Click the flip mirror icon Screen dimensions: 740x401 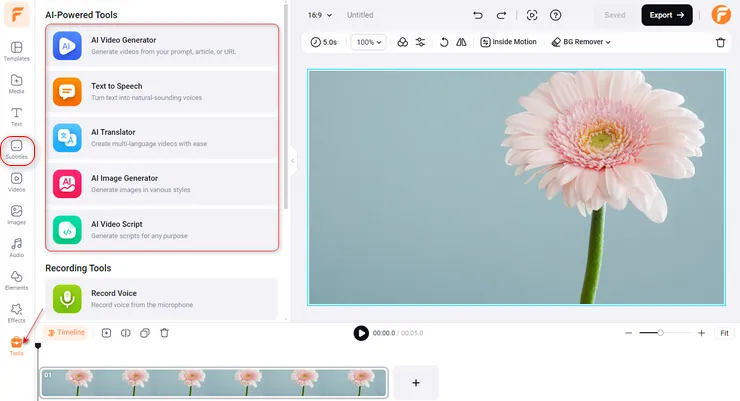(x=462, y=42)
